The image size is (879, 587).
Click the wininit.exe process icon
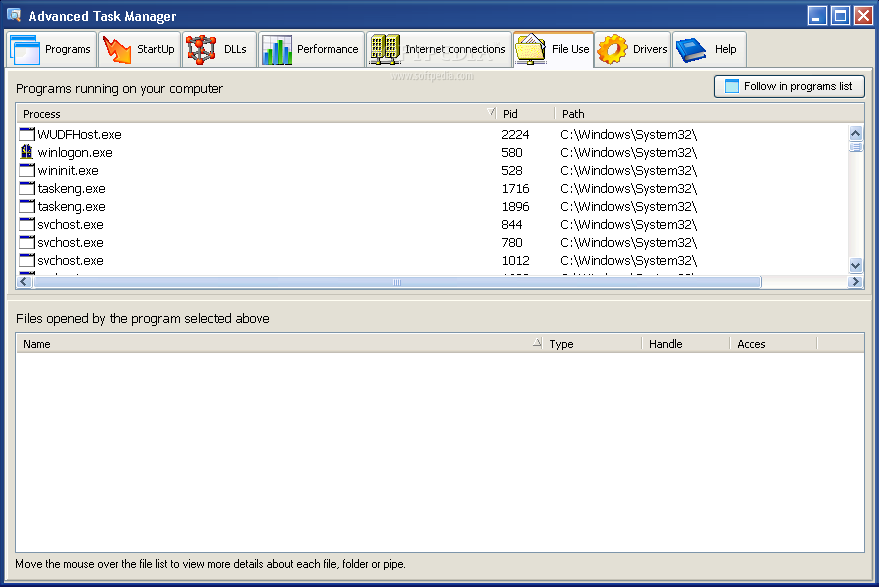tap(27, 170)
